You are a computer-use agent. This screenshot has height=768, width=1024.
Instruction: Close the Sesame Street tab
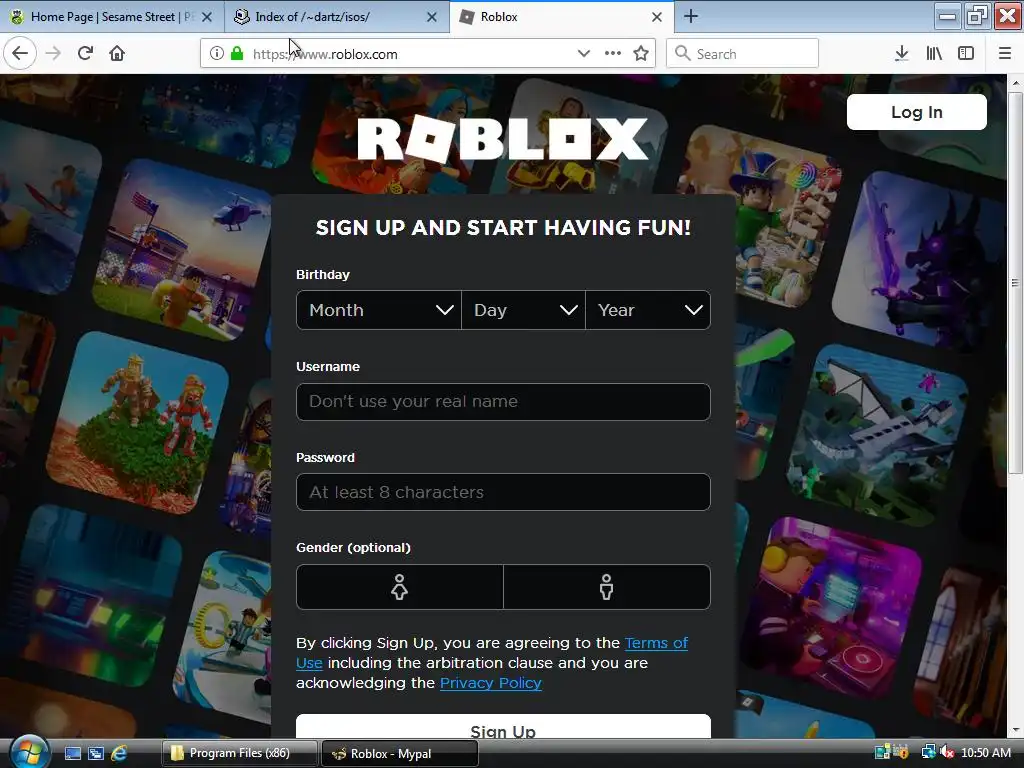pyautogui.click(x=207, y=17)
